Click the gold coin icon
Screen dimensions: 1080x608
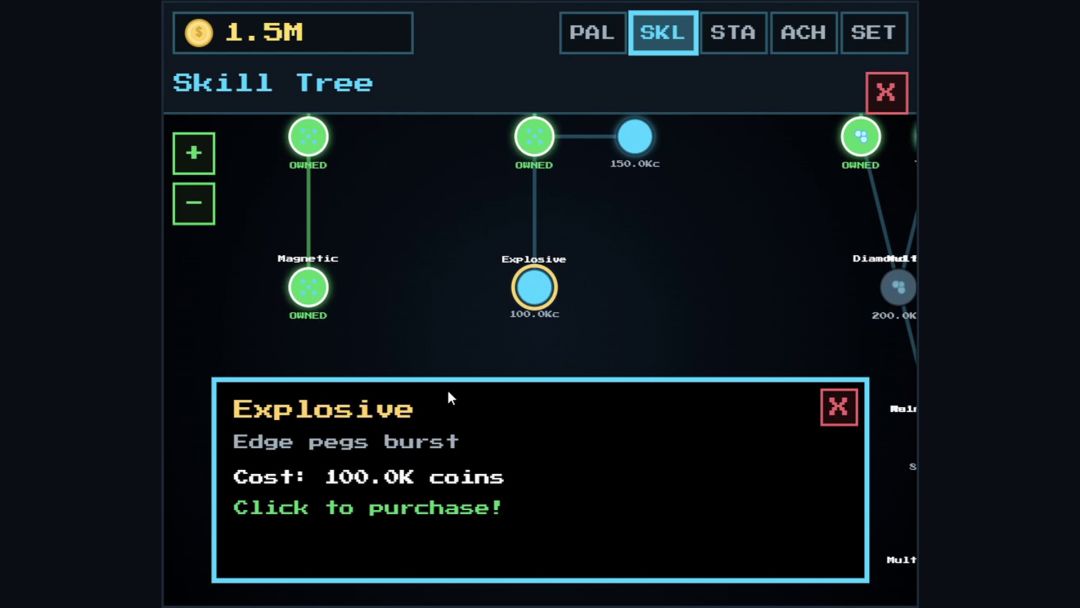[199, 32]
